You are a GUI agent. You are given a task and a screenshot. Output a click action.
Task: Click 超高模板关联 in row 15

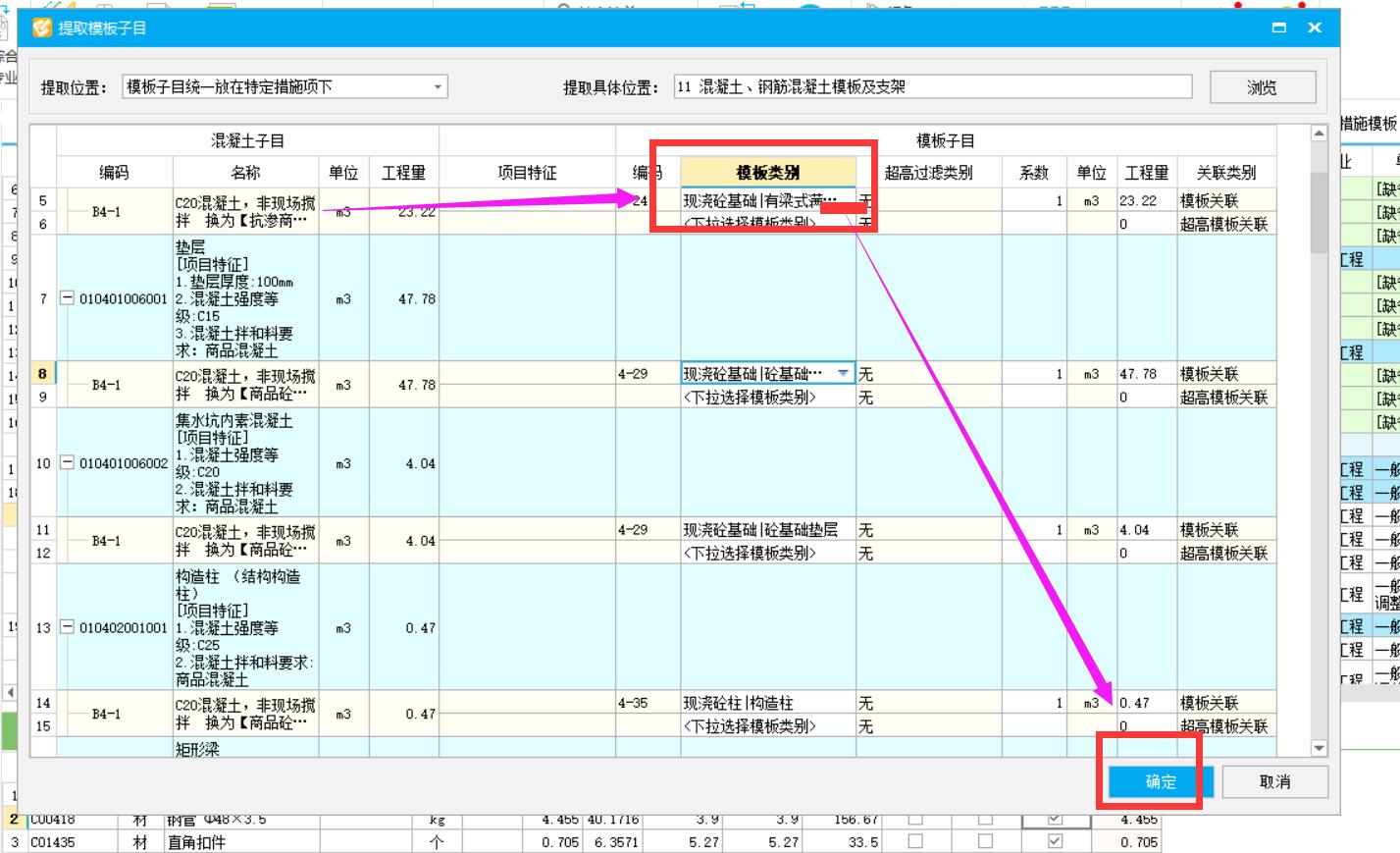pyautogui.click(x=1224, y=726)
